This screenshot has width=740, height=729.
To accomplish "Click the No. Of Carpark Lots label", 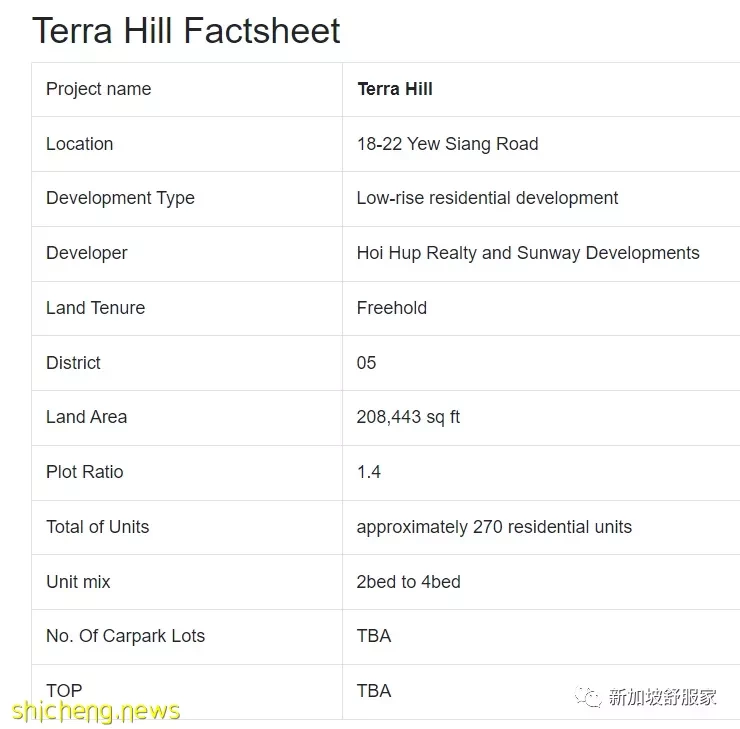I will point(126,636).
